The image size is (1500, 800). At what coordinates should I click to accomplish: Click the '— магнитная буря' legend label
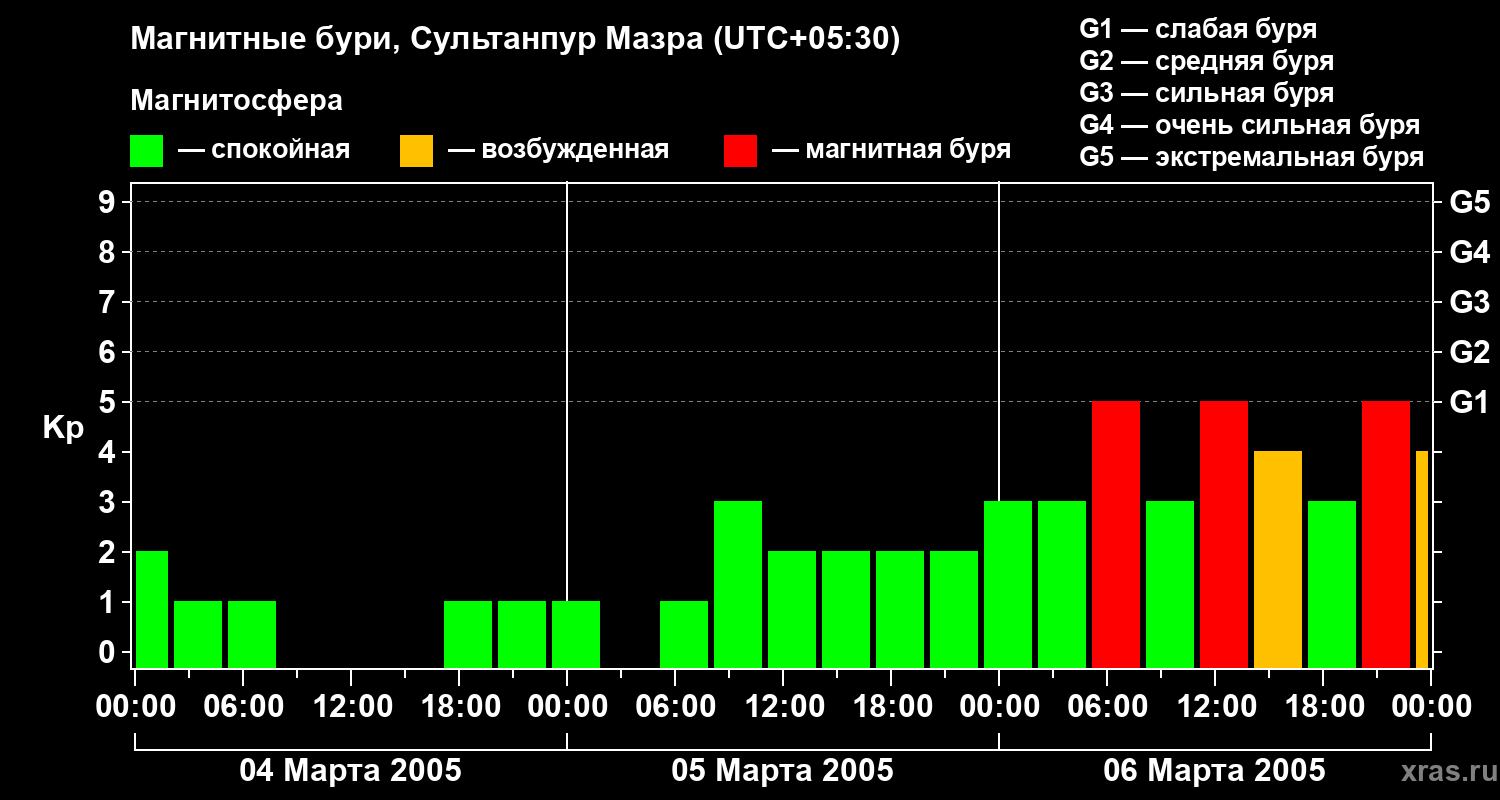pyautogui.click(x=892, y=150)
